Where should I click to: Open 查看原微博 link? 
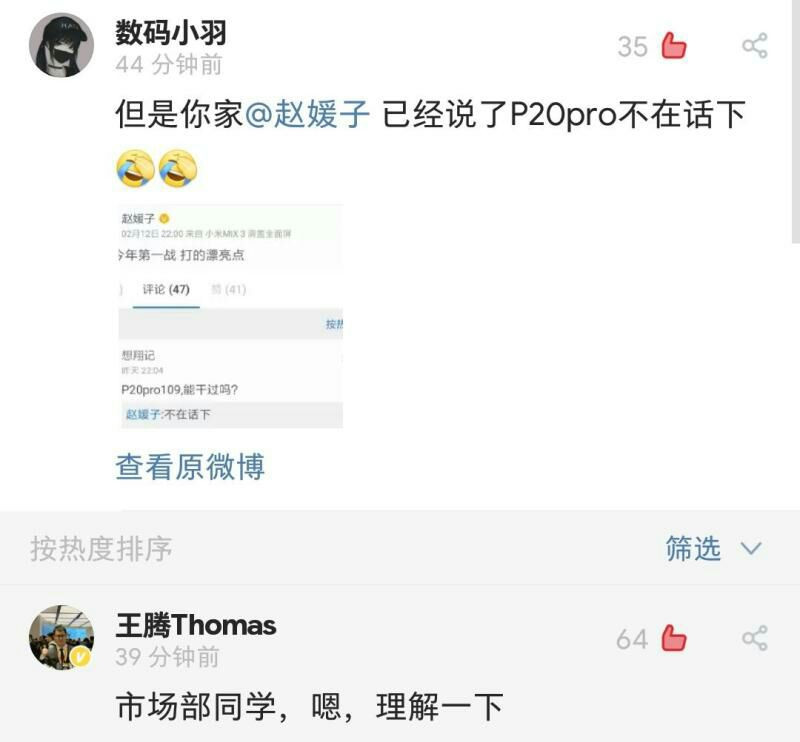(x=190, y=466)
